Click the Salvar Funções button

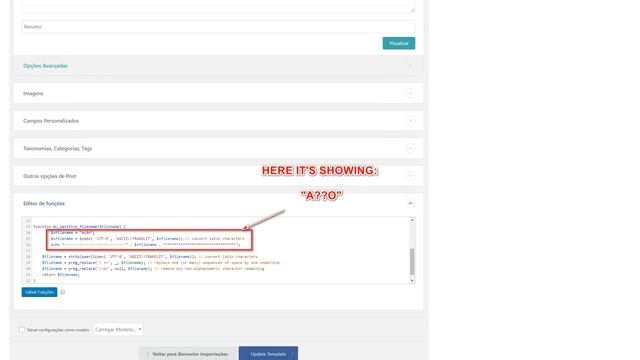(x=39, y=292)
